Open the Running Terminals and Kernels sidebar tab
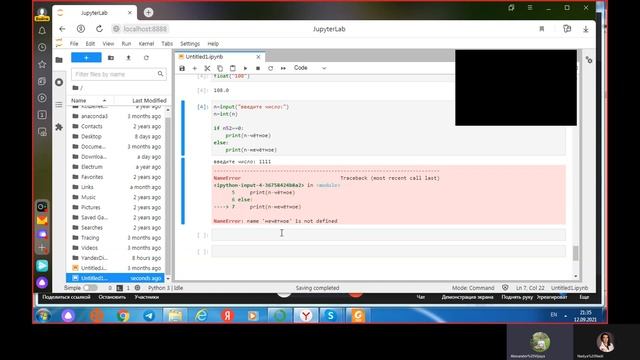The width and height of the screenshot is (640, 360). click(59, 82)
